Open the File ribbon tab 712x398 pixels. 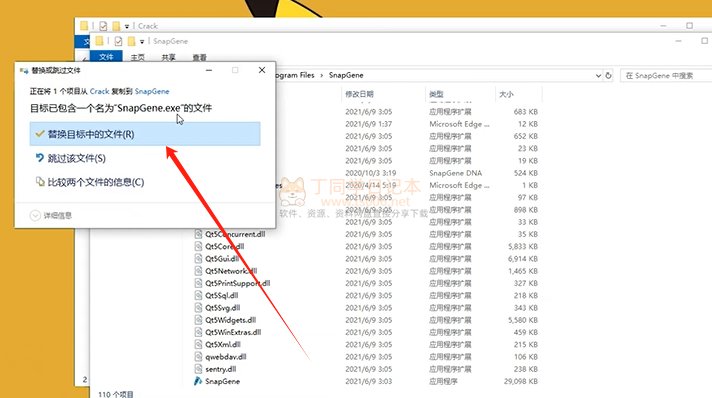106,57
